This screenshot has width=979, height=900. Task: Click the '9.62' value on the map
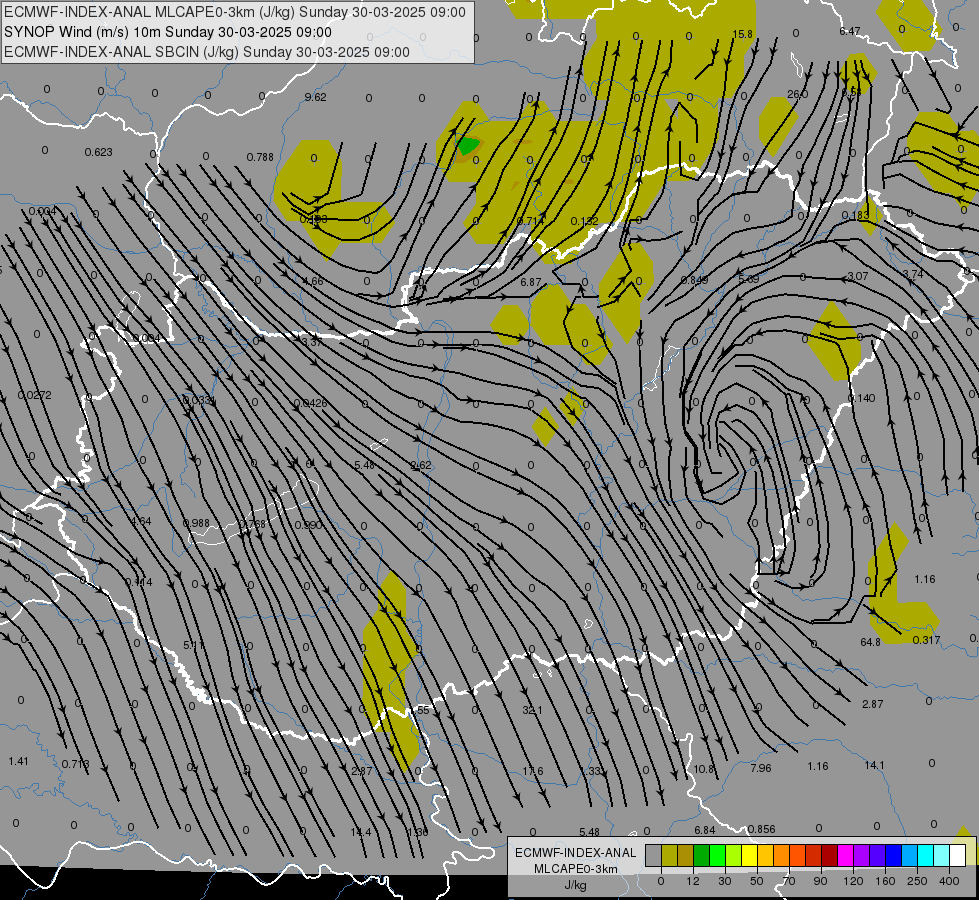point(315,97)
